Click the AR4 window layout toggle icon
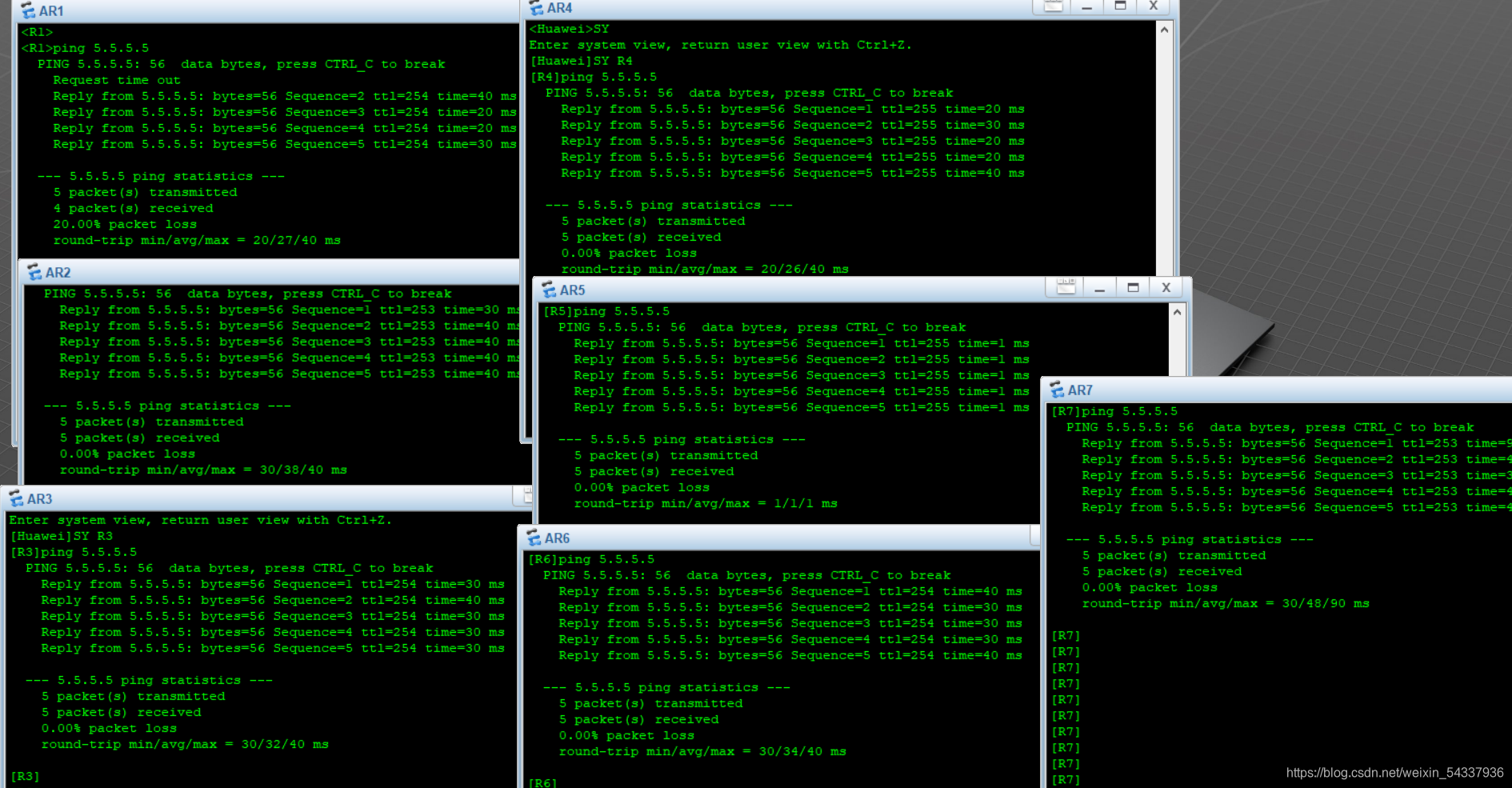 point(1054,6)
